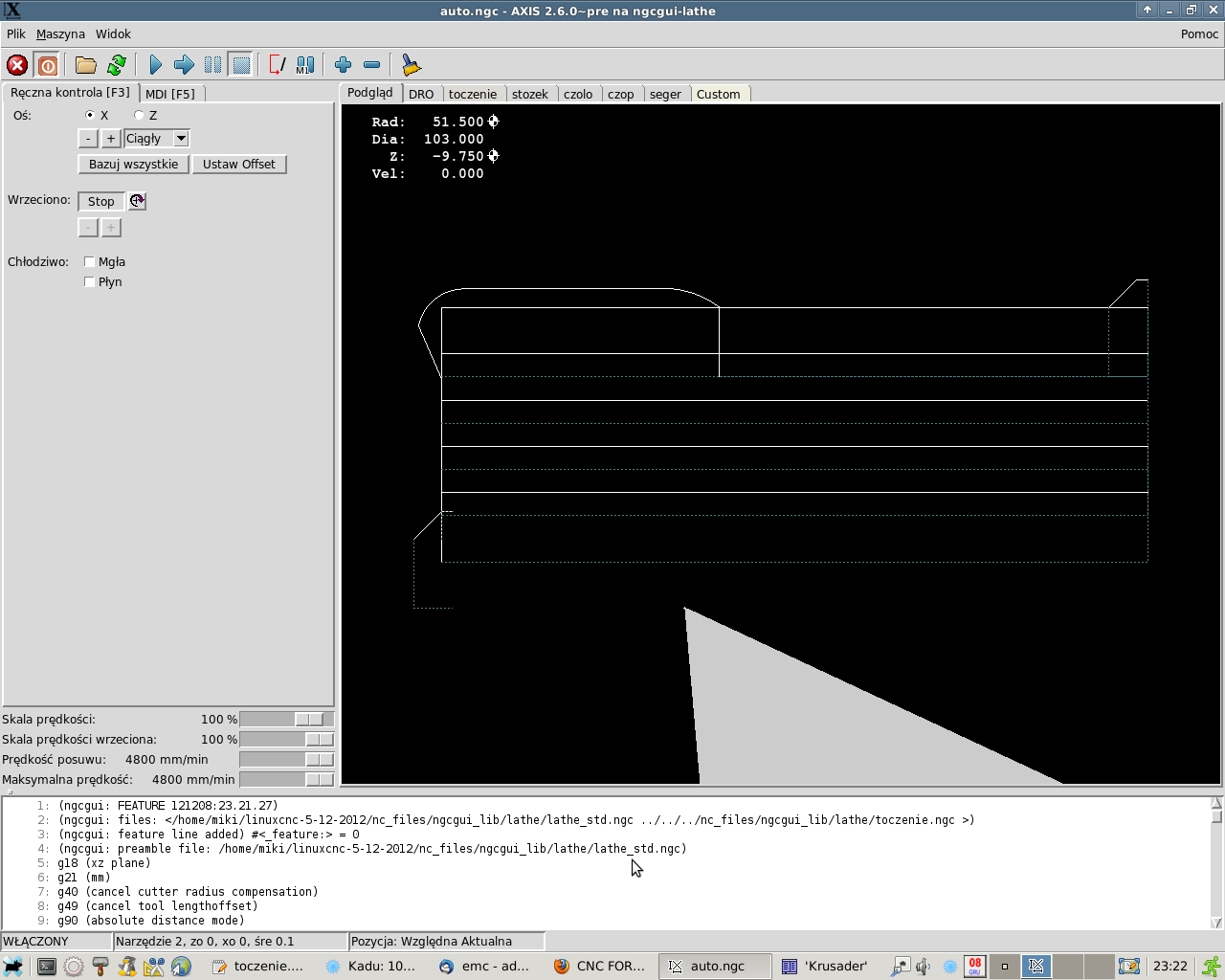Screen dimensions: 1225x980
Task: Toggle block delete skip-lines icon
Action: click(278, 65)
